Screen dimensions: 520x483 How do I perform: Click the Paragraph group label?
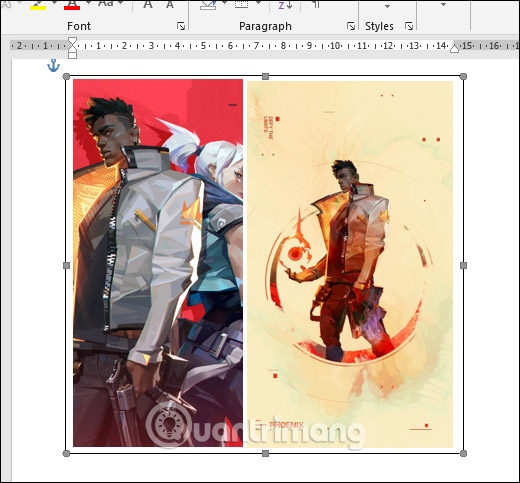tap(265, 26)
